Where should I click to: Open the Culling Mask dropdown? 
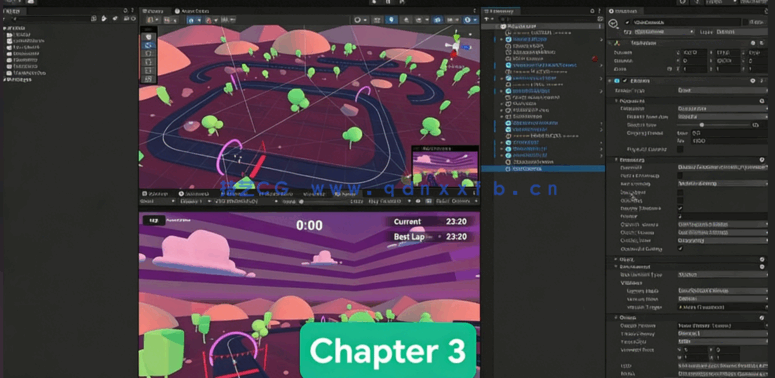722,240
